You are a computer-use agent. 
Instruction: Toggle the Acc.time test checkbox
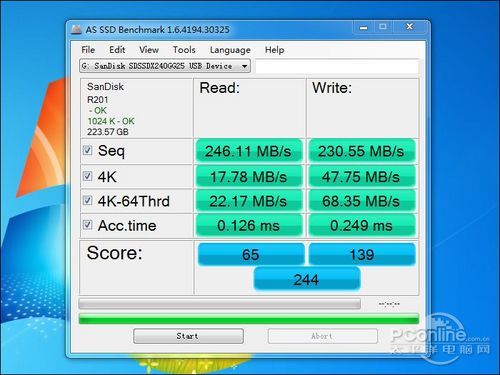pos(87,225)
